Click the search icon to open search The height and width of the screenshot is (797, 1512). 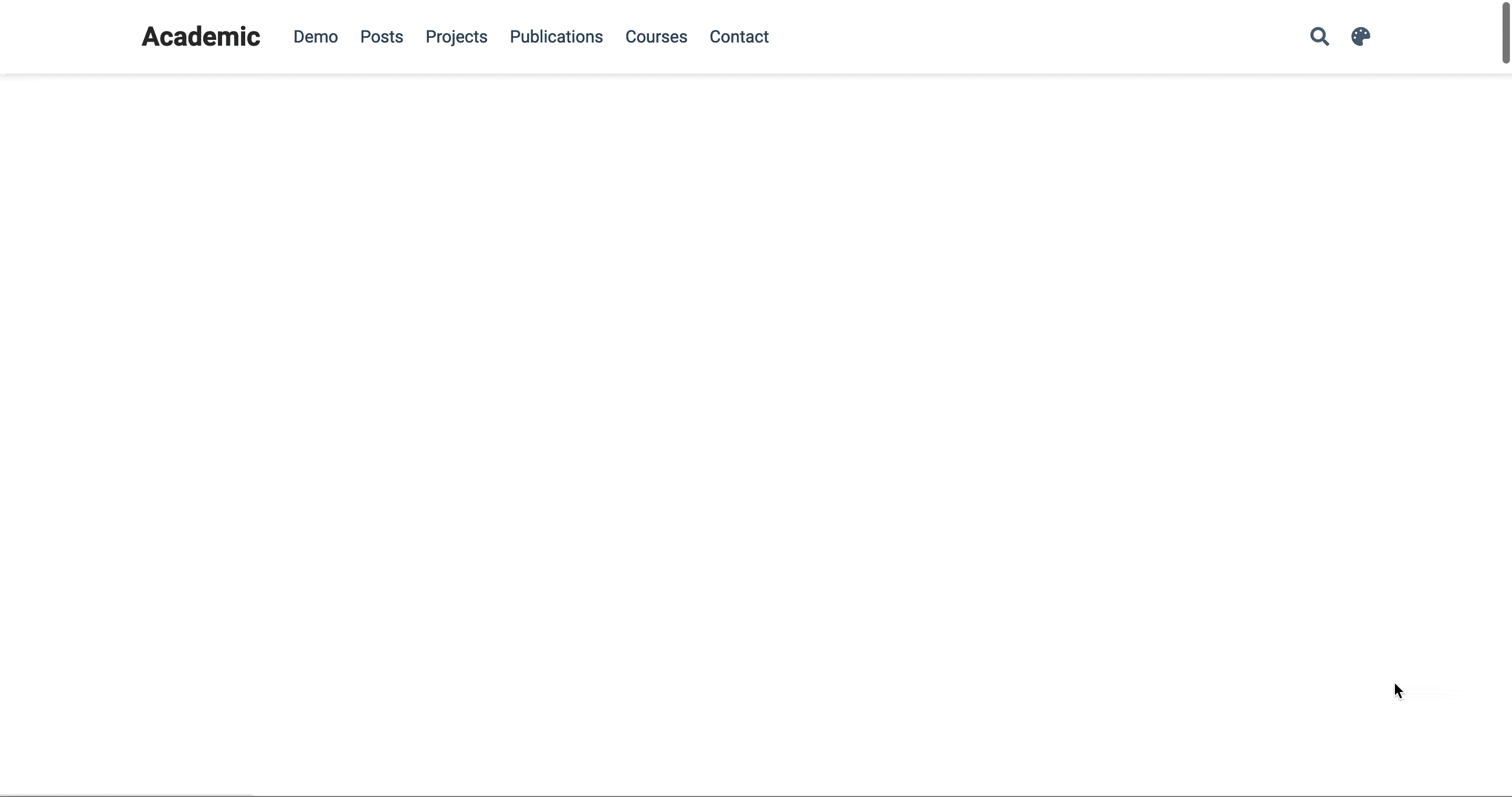pos(1320,36)
